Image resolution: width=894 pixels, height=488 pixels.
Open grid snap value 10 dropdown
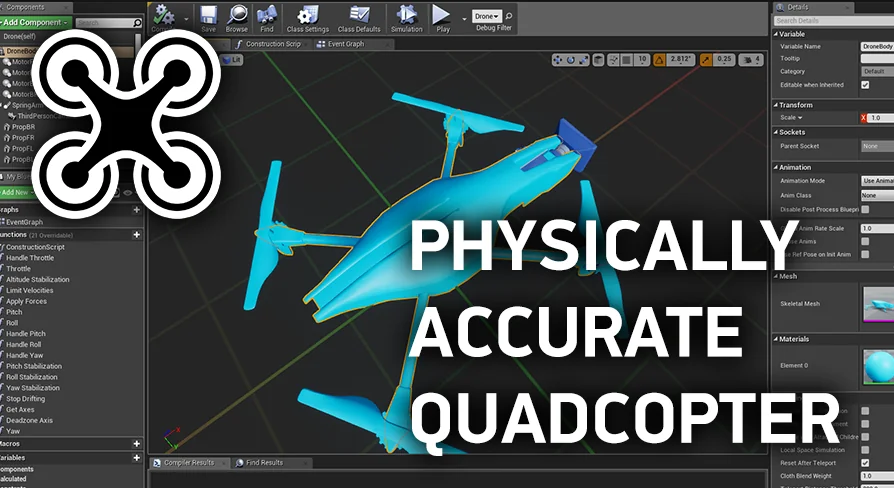coord(643,59)
